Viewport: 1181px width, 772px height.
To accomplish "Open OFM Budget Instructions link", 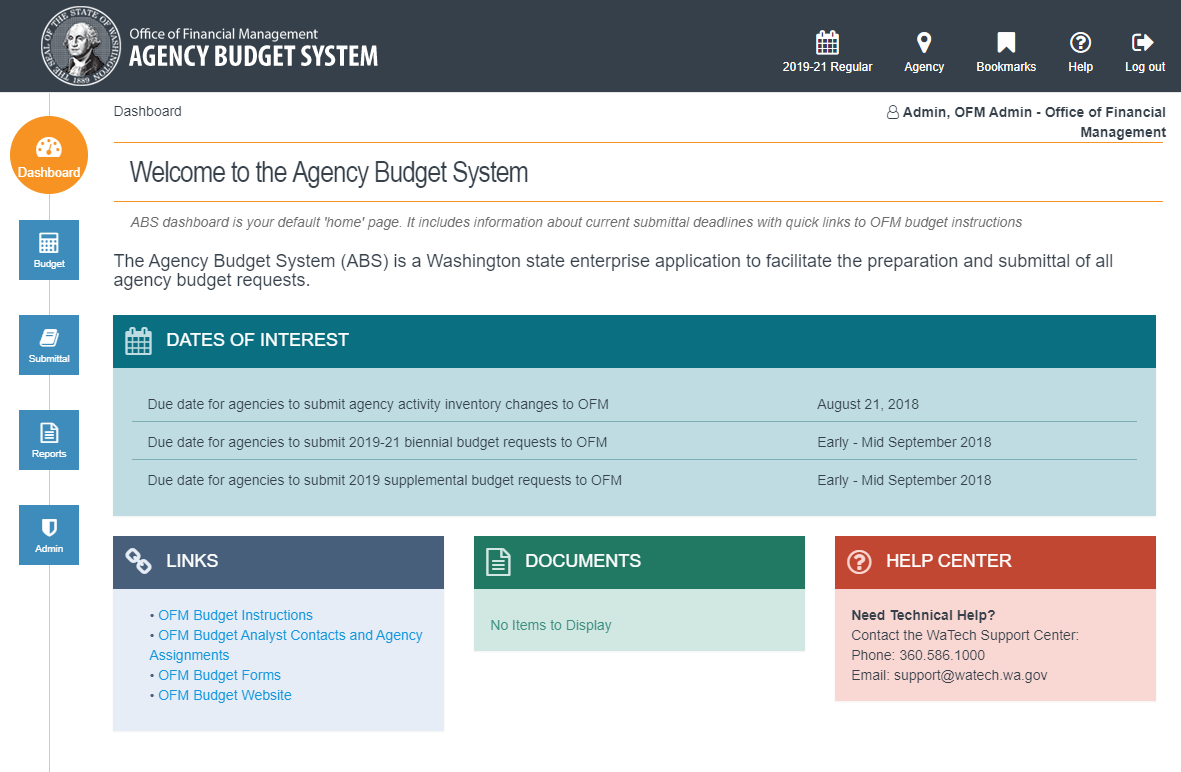I will tap(235, 614).
